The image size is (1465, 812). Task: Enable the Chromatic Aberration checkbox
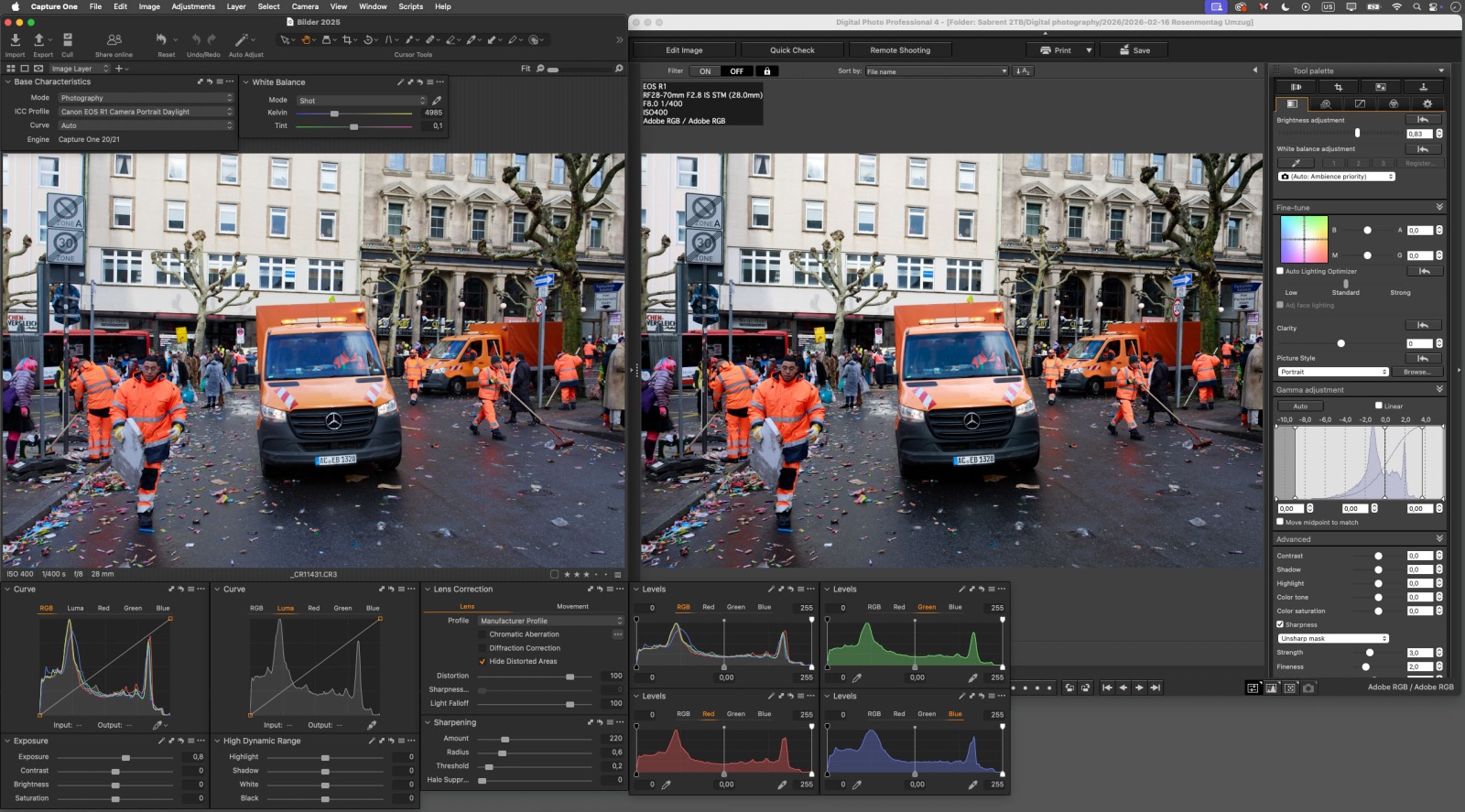[483, 634]
